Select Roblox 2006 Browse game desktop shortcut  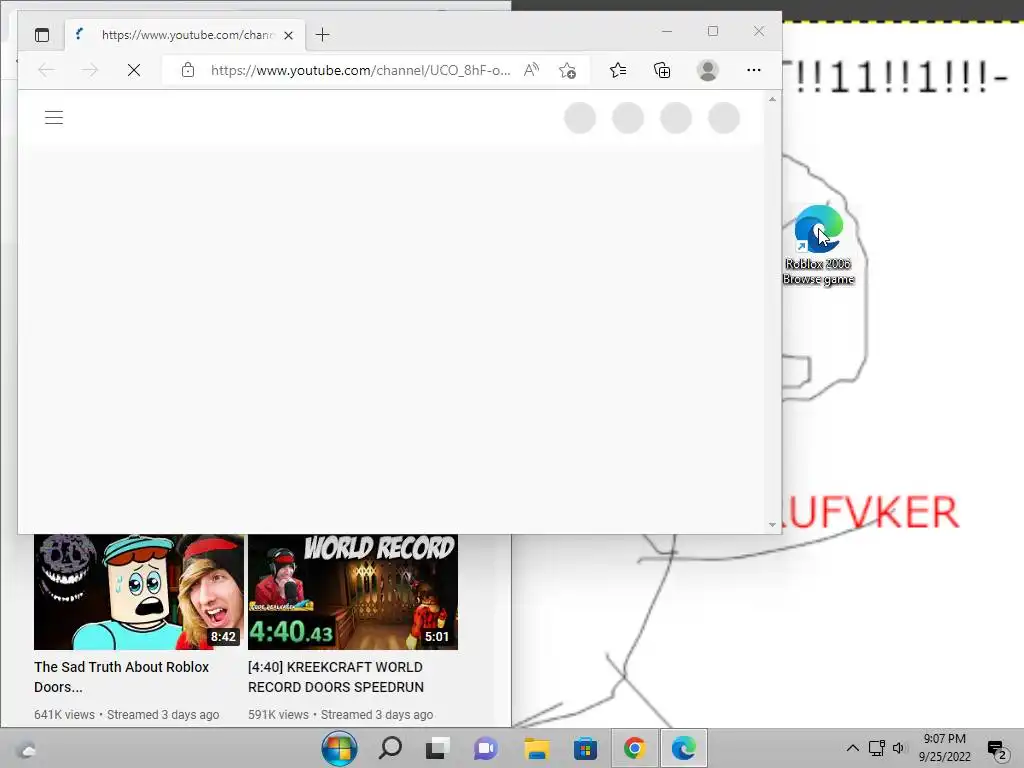click(x=818, y=246)
